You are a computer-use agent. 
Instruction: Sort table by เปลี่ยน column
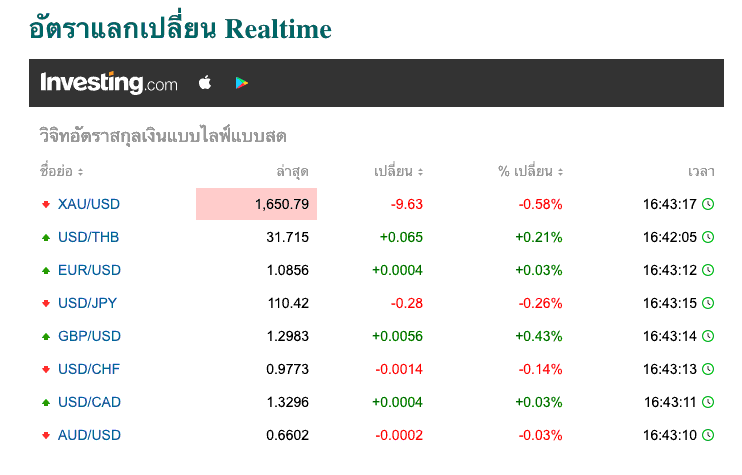tap(398, 171)
